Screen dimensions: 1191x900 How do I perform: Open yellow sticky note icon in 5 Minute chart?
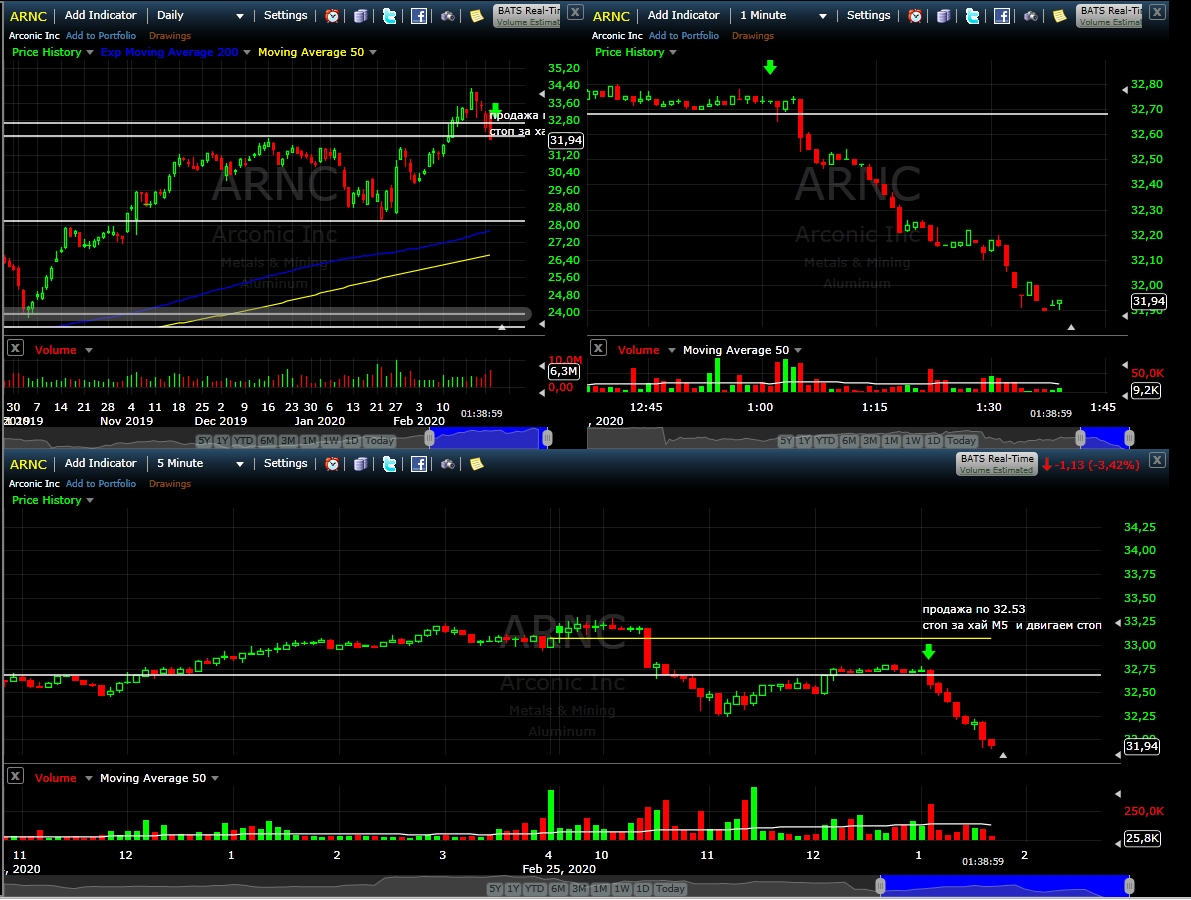tap(476, 464)
